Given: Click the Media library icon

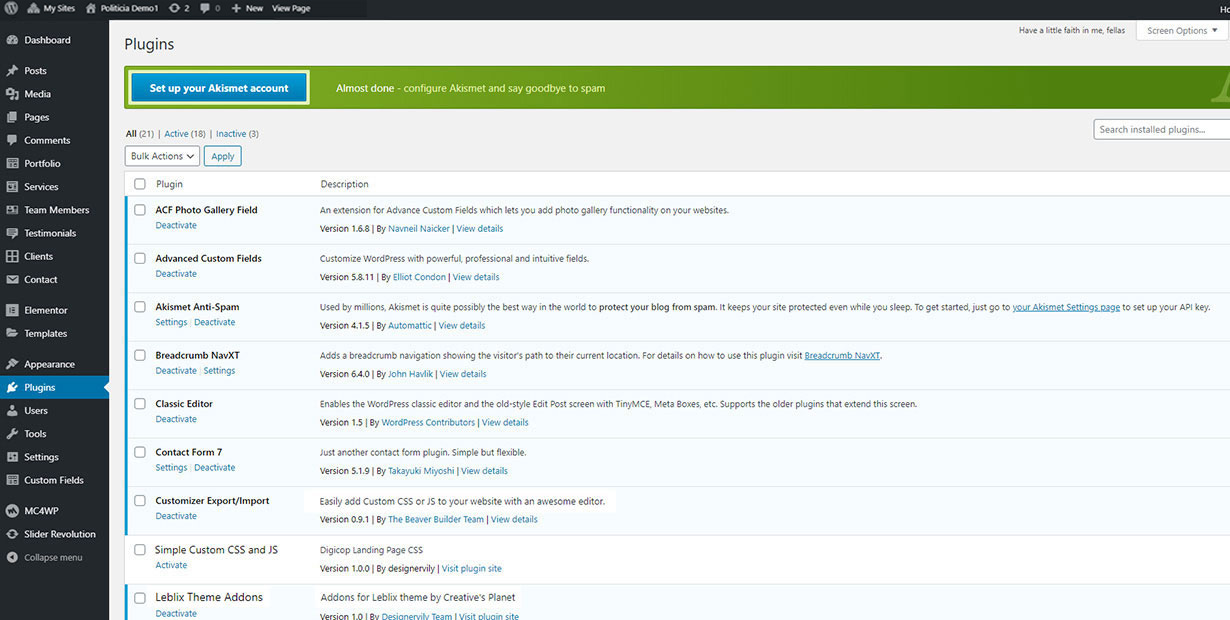Looking at the screenshot, I should (12, 94).
